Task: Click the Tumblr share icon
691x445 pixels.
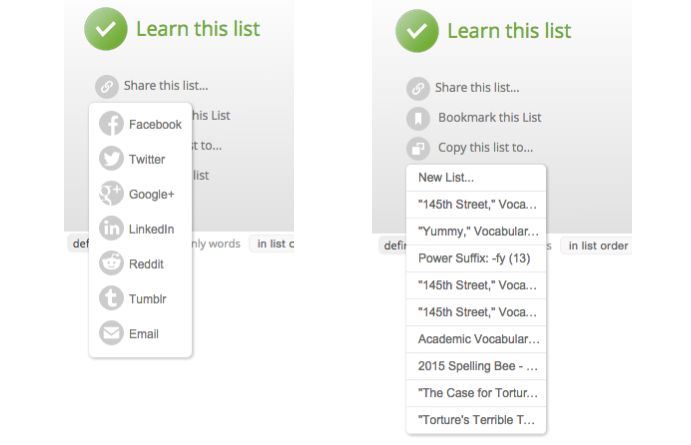Action: (x=111, y=299)
